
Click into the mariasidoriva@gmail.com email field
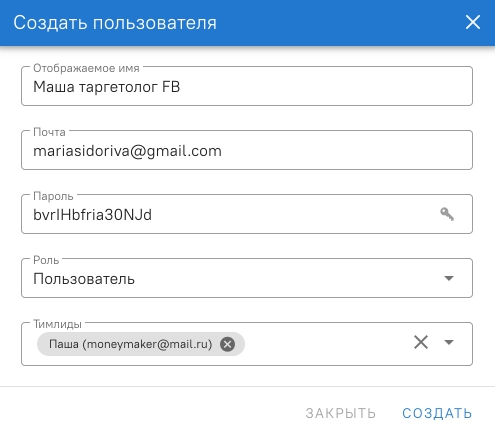tap(247, 150)
